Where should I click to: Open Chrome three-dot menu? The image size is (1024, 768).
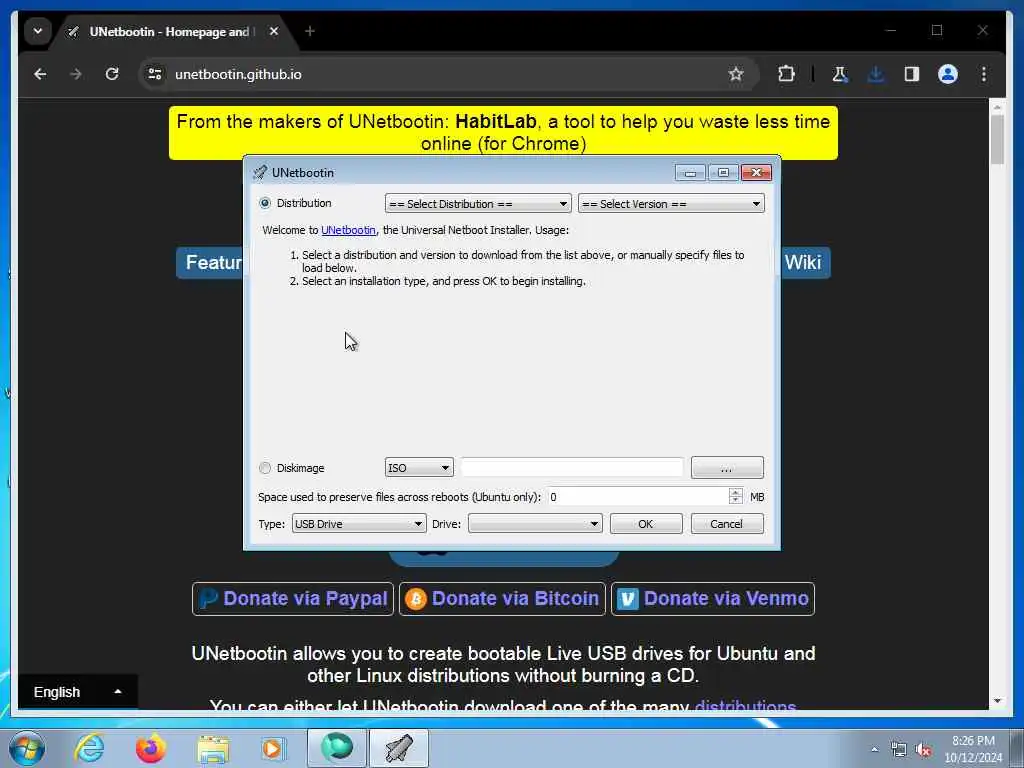click(x=984, y=74)
